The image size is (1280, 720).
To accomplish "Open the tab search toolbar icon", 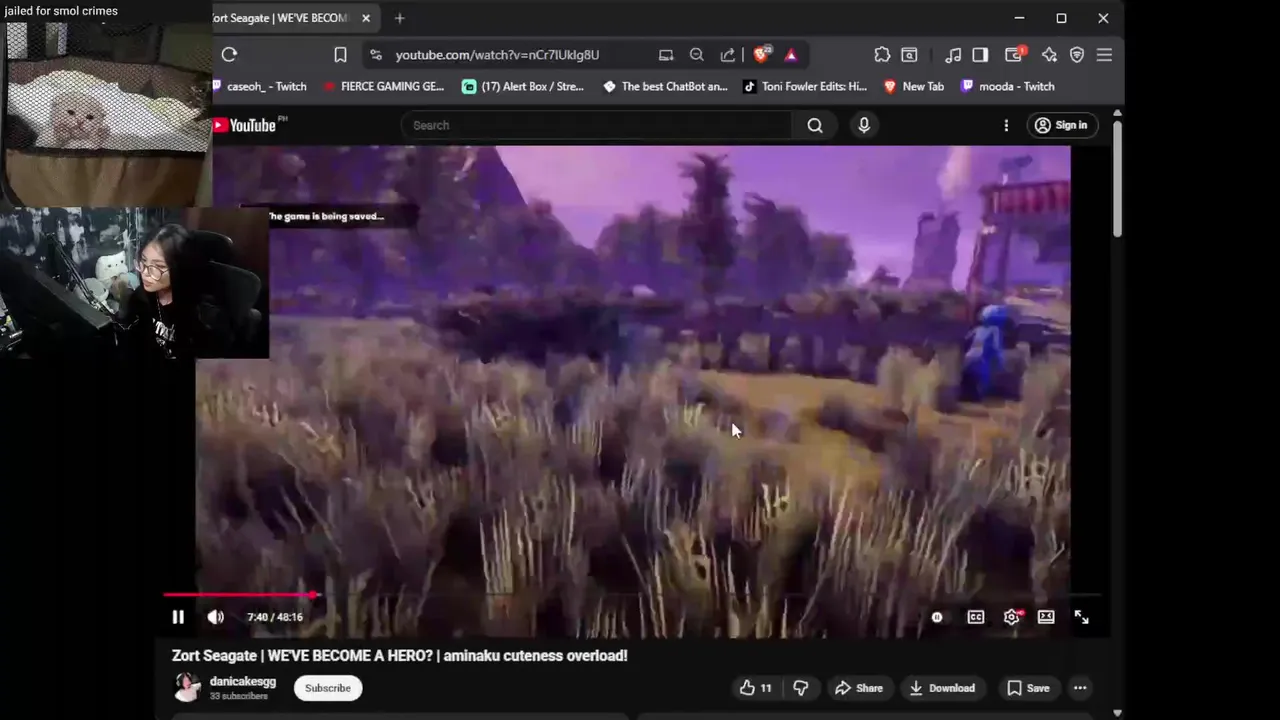I will pyautogui.click(x=910, y=55).
